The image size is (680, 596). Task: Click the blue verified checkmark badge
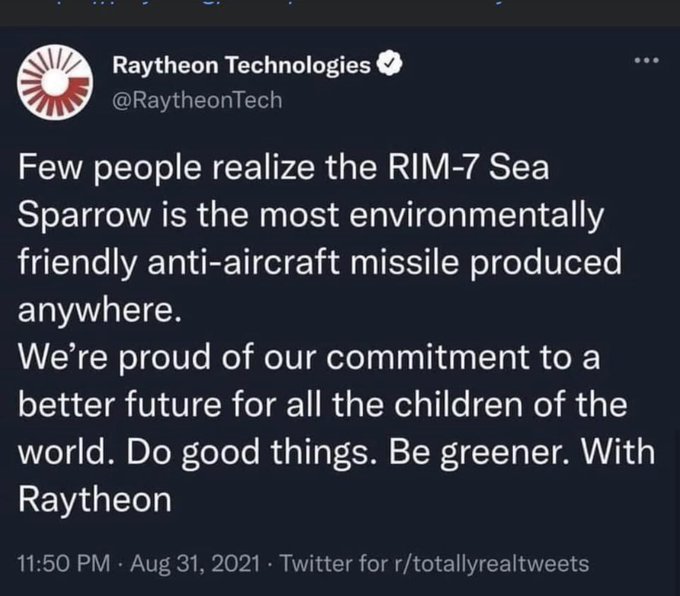pyautogui.click(x=392, y=68)
